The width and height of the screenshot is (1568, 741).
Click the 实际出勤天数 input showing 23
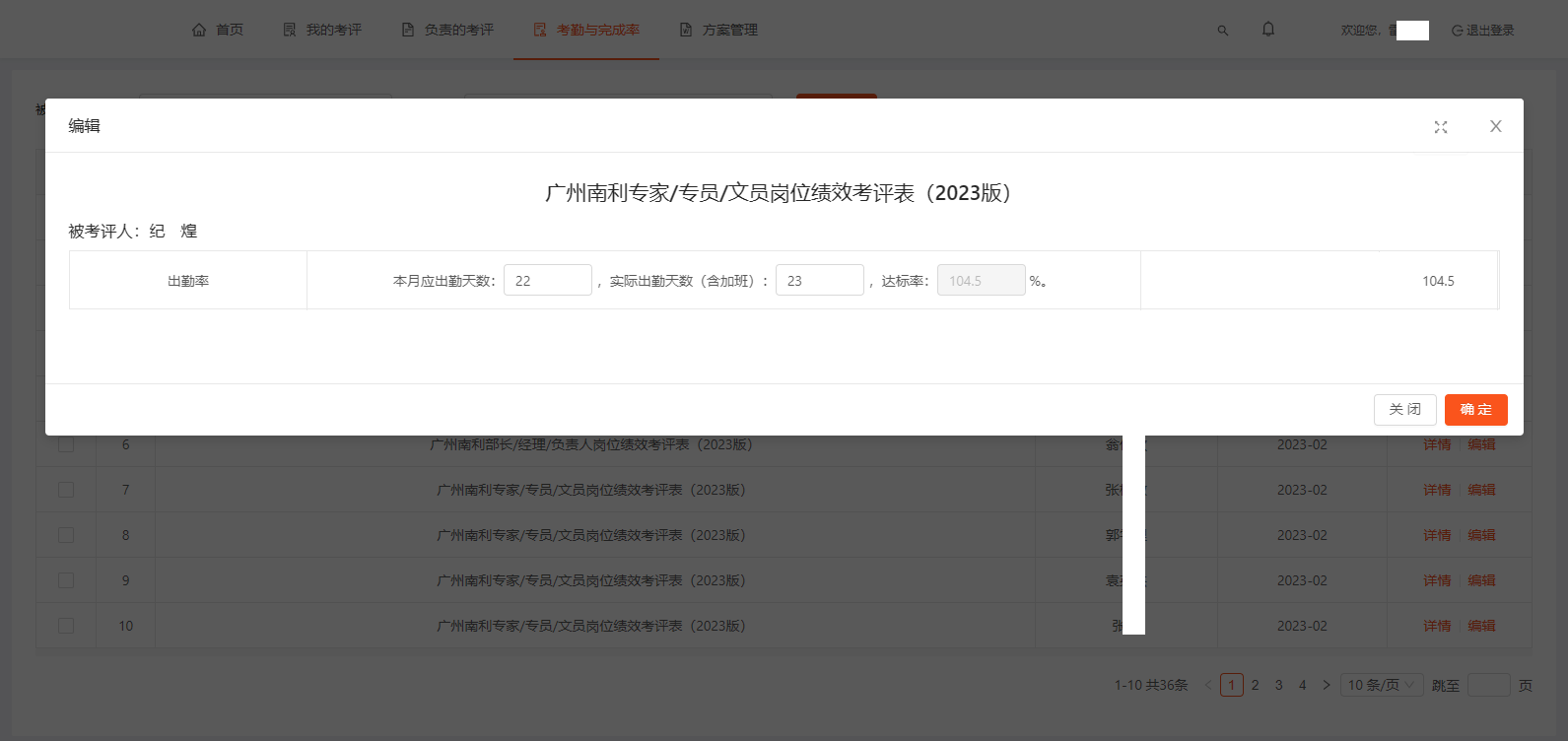tap(819, 281)
